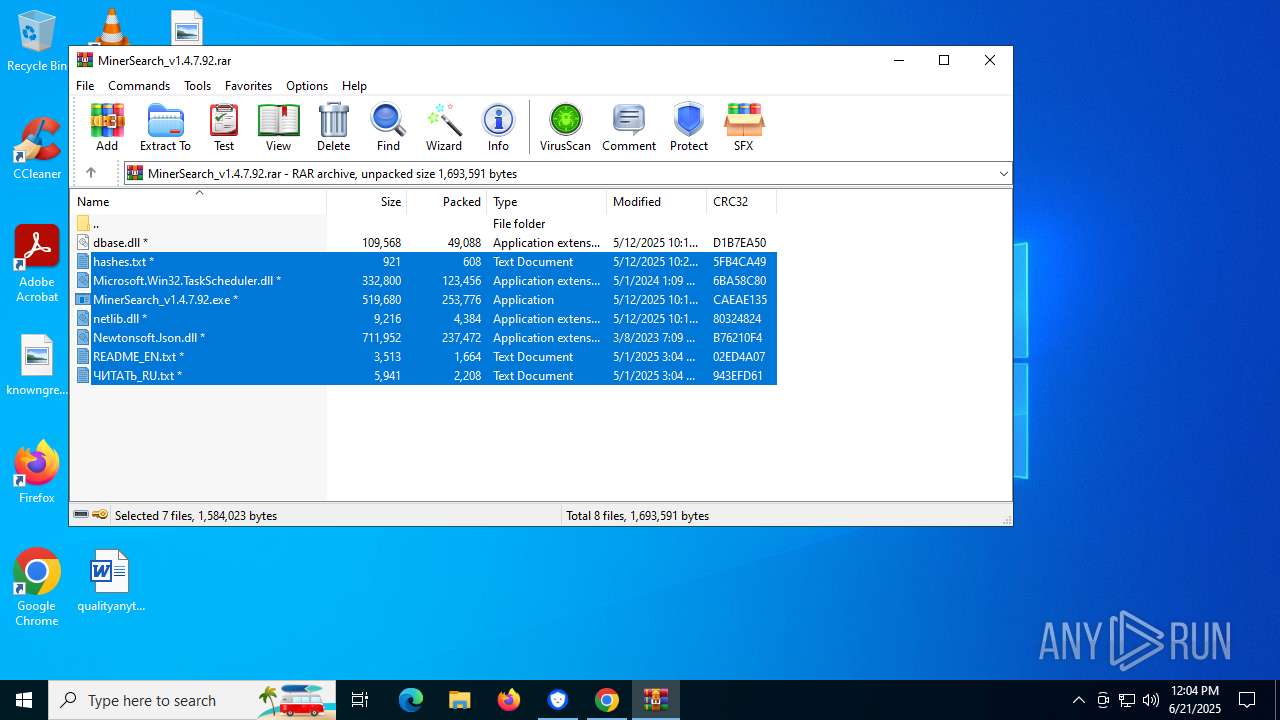Viewport: 1280px width, 720px height.
Task: Open Task View on taskbar
Action: pyautogui.click(x=360, y=700)
